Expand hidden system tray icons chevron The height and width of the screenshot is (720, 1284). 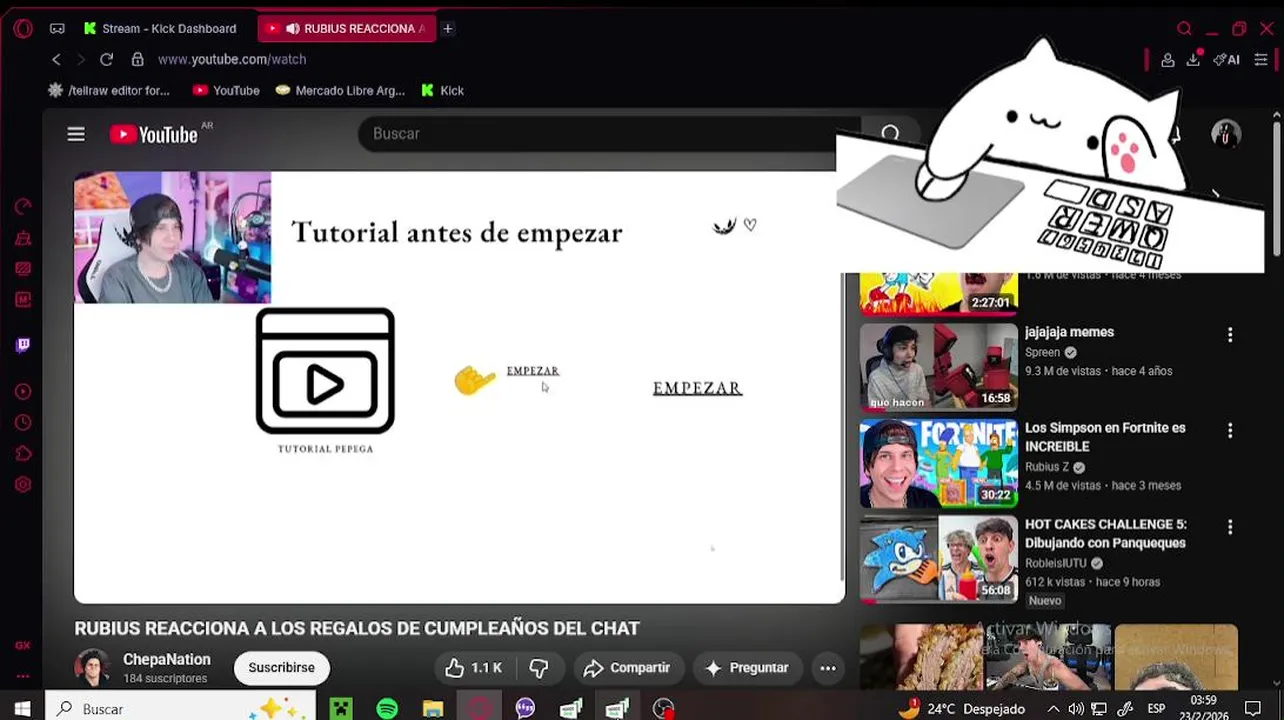click(x=1053, y=709)
